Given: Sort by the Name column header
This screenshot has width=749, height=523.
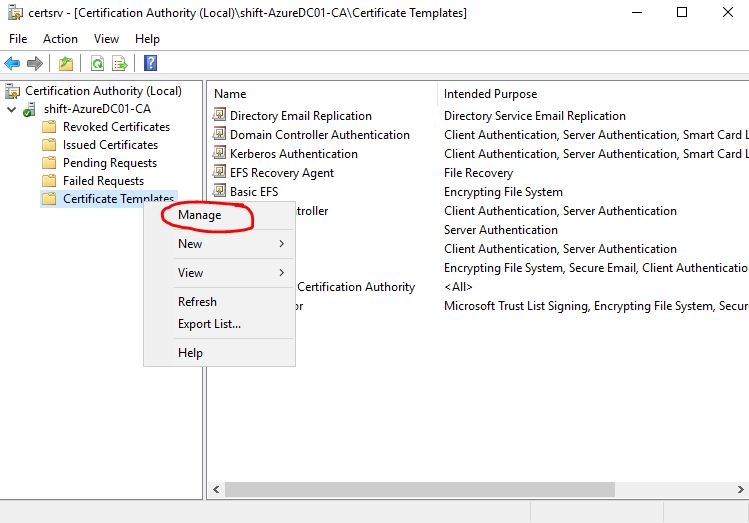Looking at the screenshot, I should pos(230,94).
